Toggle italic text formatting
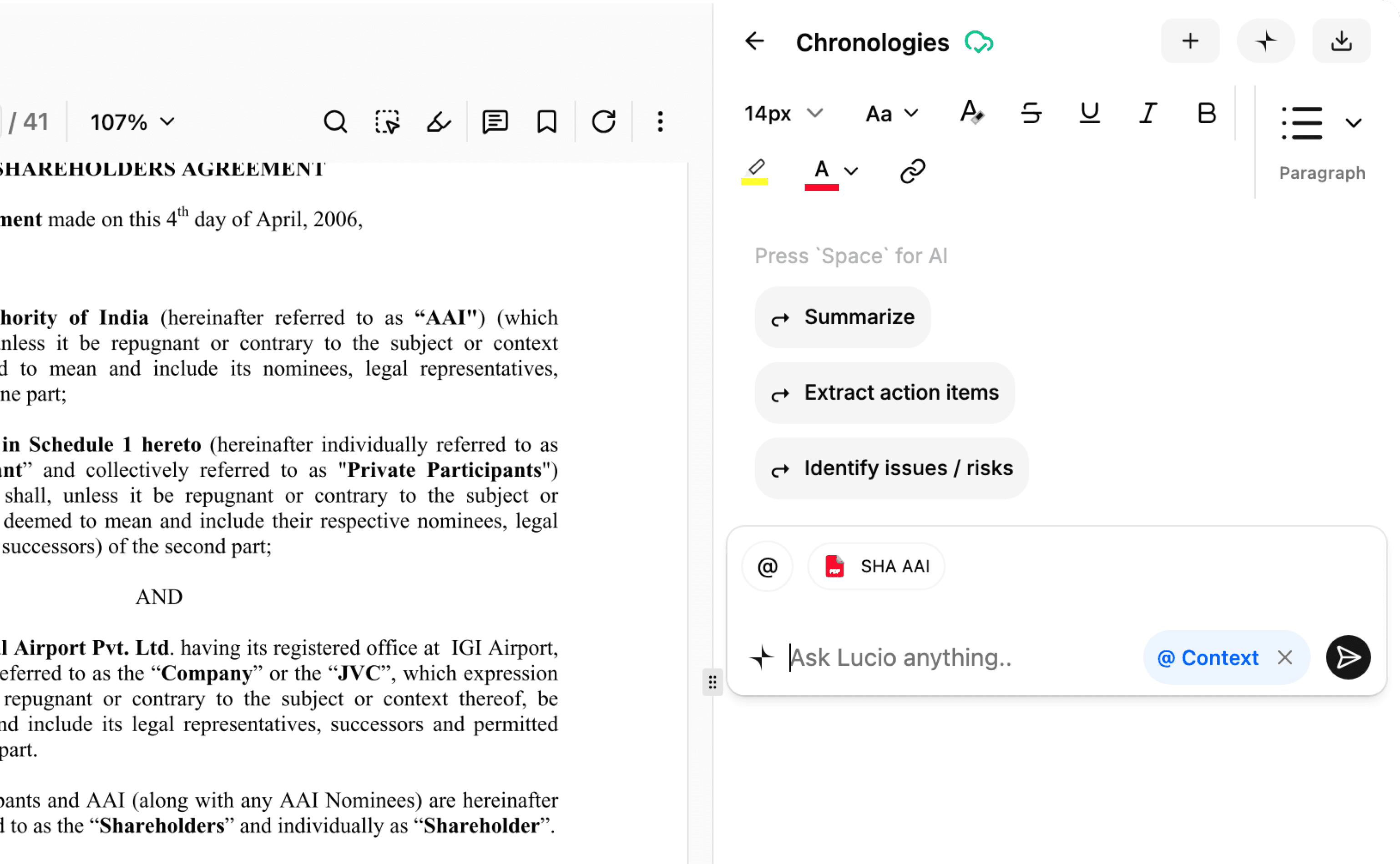Screen dimensions: 1400x864 1148,113
